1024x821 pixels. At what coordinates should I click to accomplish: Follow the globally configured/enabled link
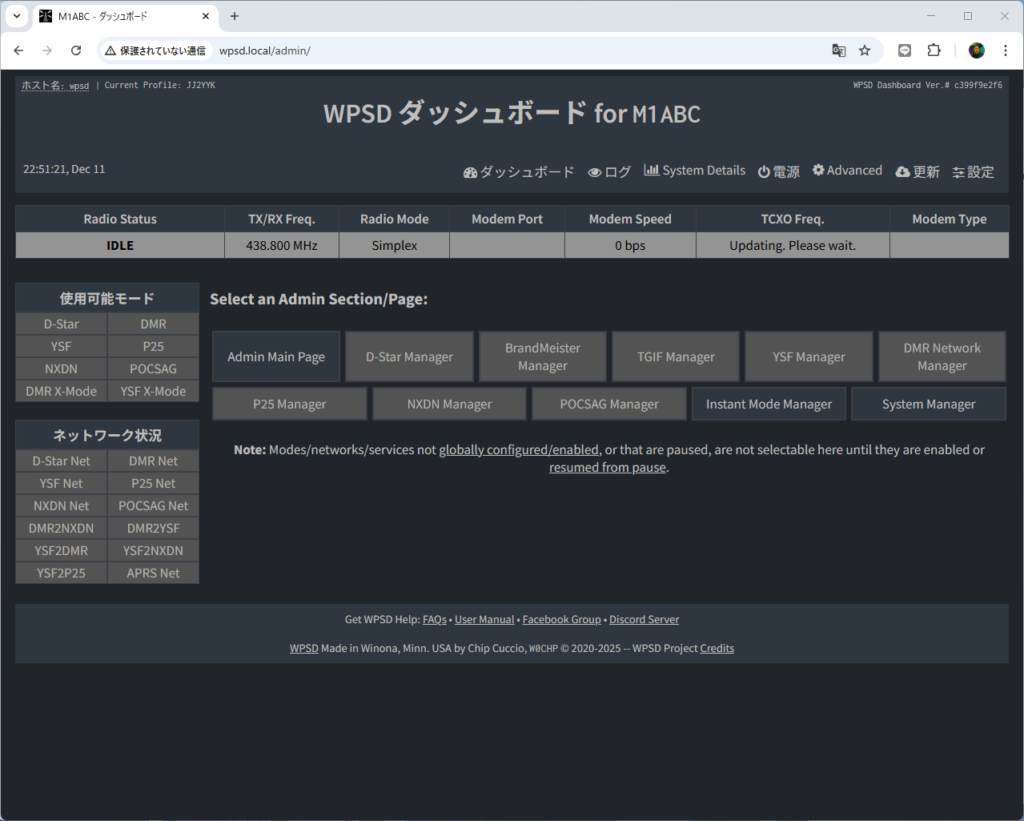tap(519, 450)
